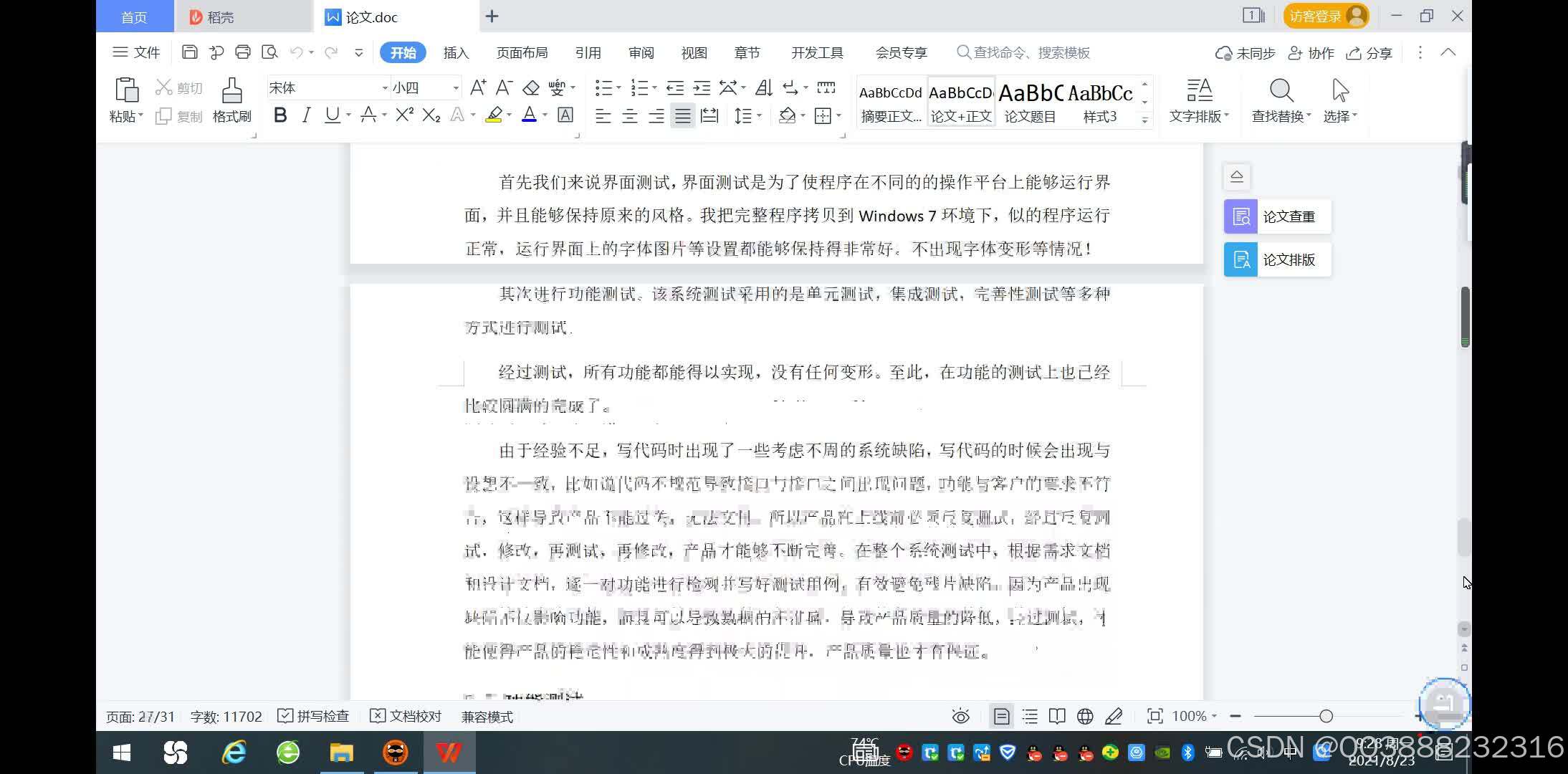Switch to the 审阅 ribbon tab
The width and height of the screenshot is (1568, 774).
click(x=640, y=52)
